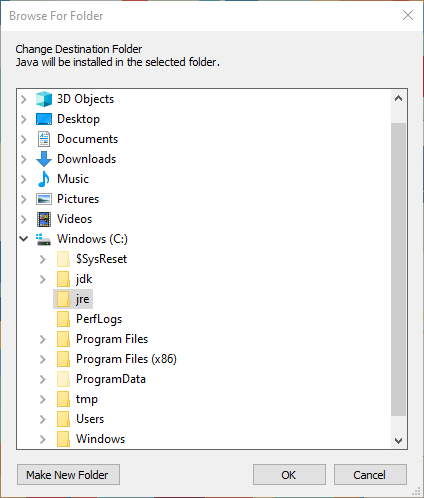Expand the Program Files folder node
424x498 pixels.
pos(43,339)
